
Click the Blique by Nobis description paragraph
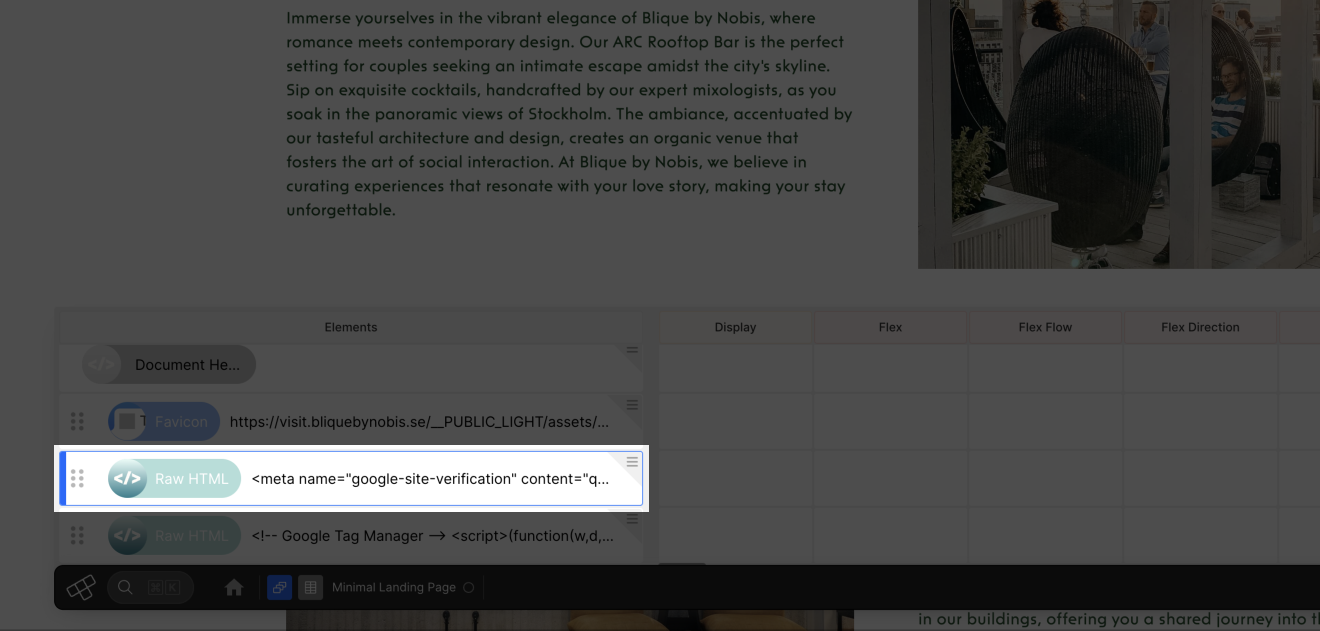tap(569, 114)
